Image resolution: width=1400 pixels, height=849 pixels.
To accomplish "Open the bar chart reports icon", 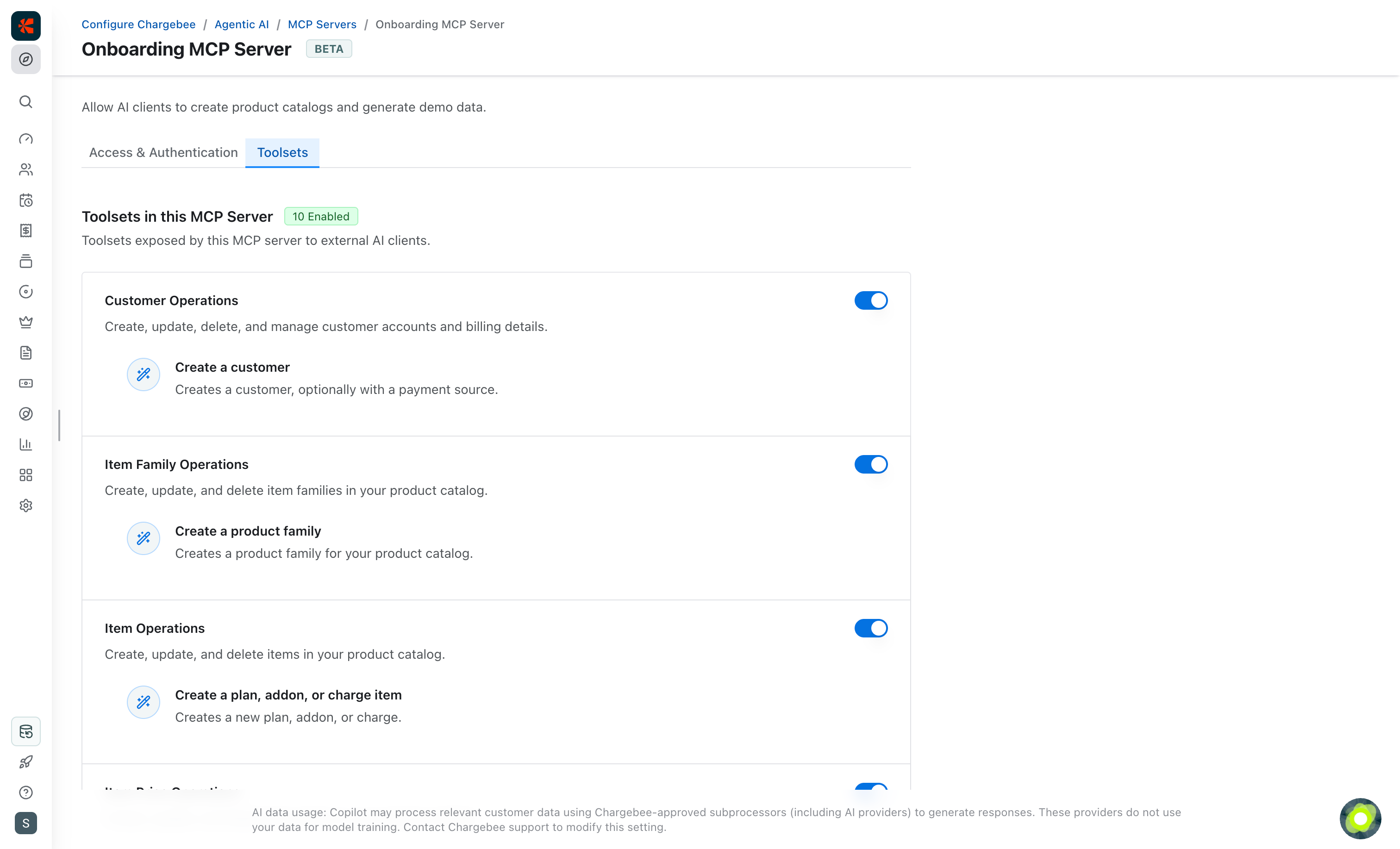I will pos(25,444).
